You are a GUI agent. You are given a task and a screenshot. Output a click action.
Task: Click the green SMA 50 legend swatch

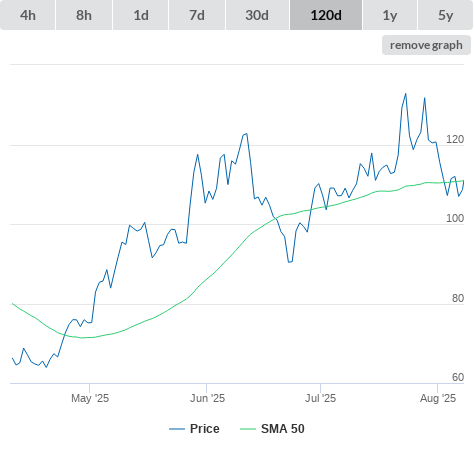pyautogui.click(x=248, y=429)
